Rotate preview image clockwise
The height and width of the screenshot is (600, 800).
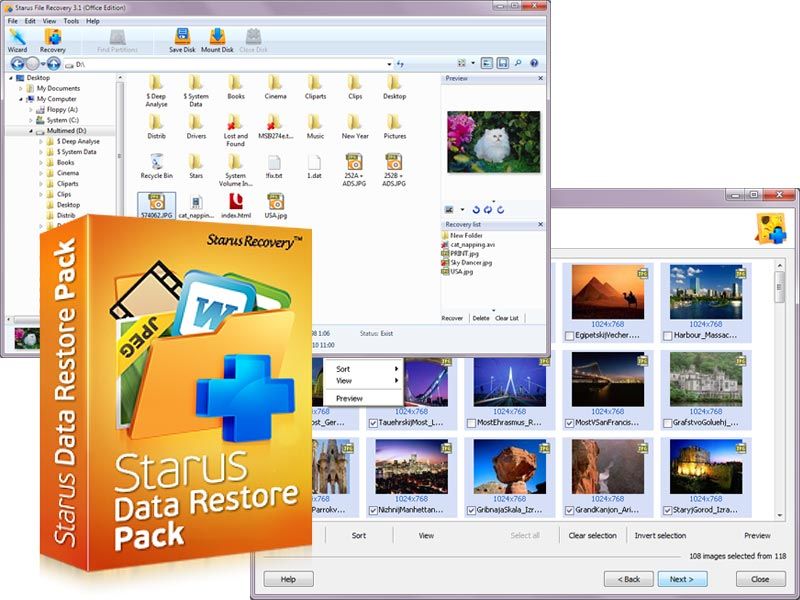point(501,210)
